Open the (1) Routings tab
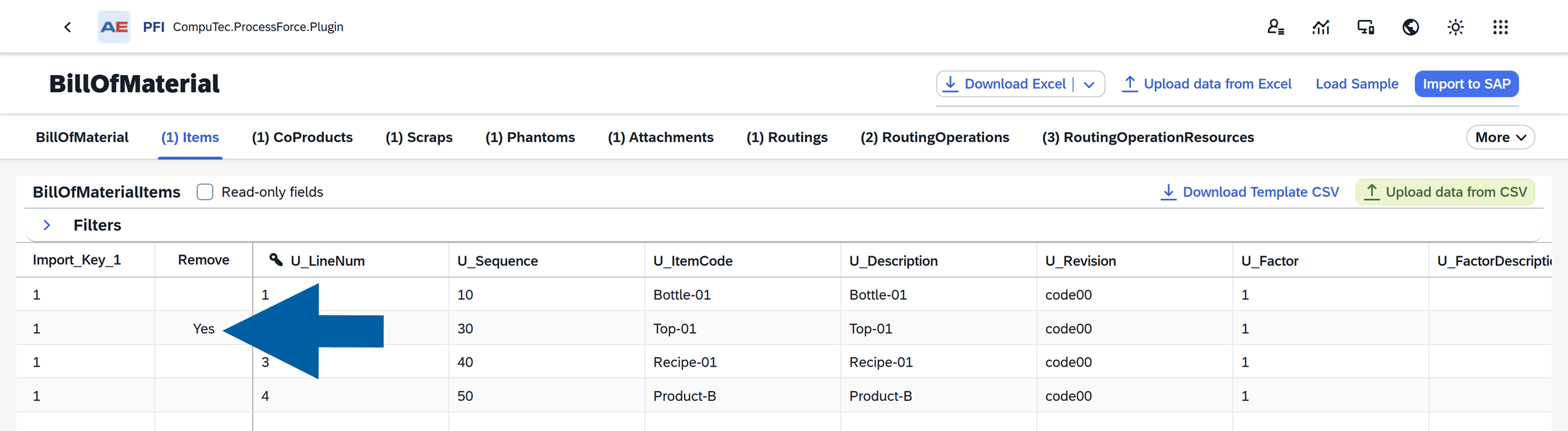The height and width of the screenshot is (431, 1568). coord(787,137)
